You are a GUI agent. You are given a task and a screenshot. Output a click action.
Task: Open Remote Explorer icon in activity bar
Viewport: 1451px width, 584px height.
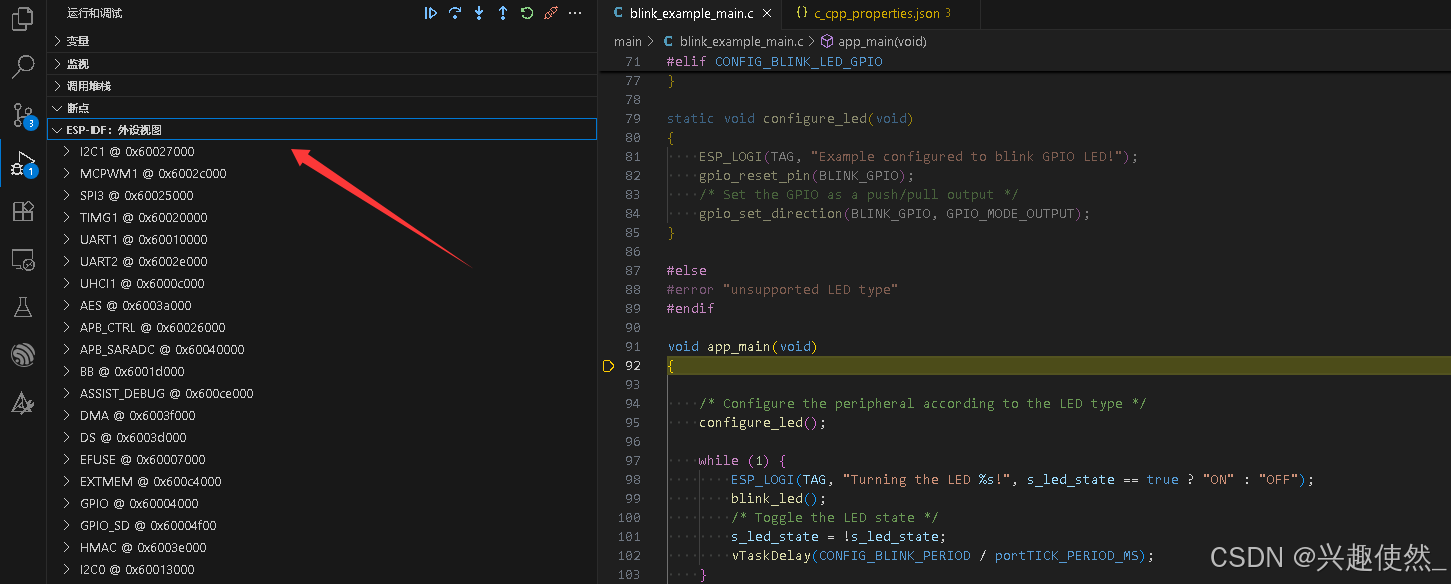point(22,260)
